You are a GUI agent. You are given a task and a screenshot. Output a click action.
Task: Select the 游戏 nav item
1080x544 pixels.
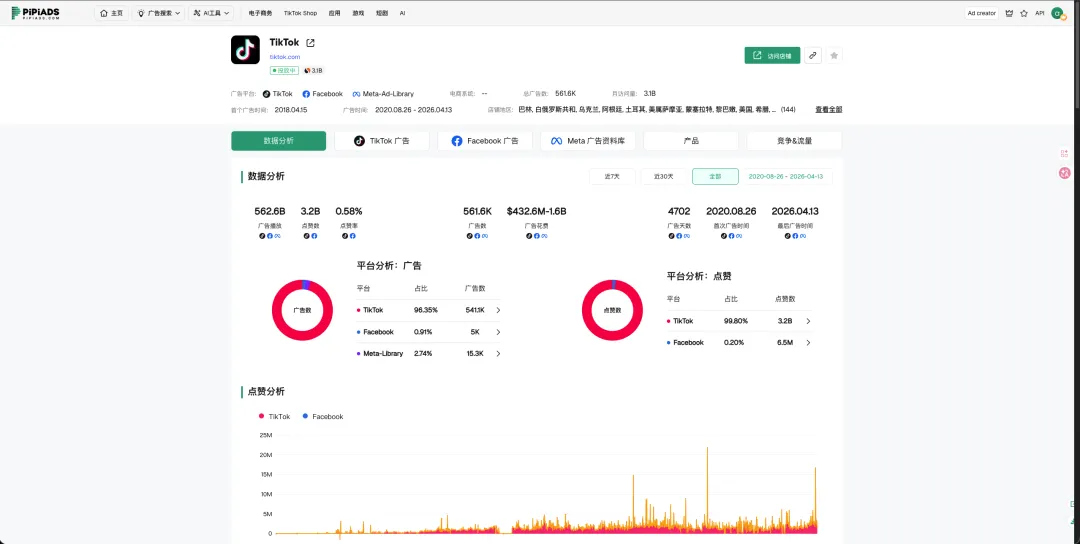pyautogui.click(x=358, y=13)
